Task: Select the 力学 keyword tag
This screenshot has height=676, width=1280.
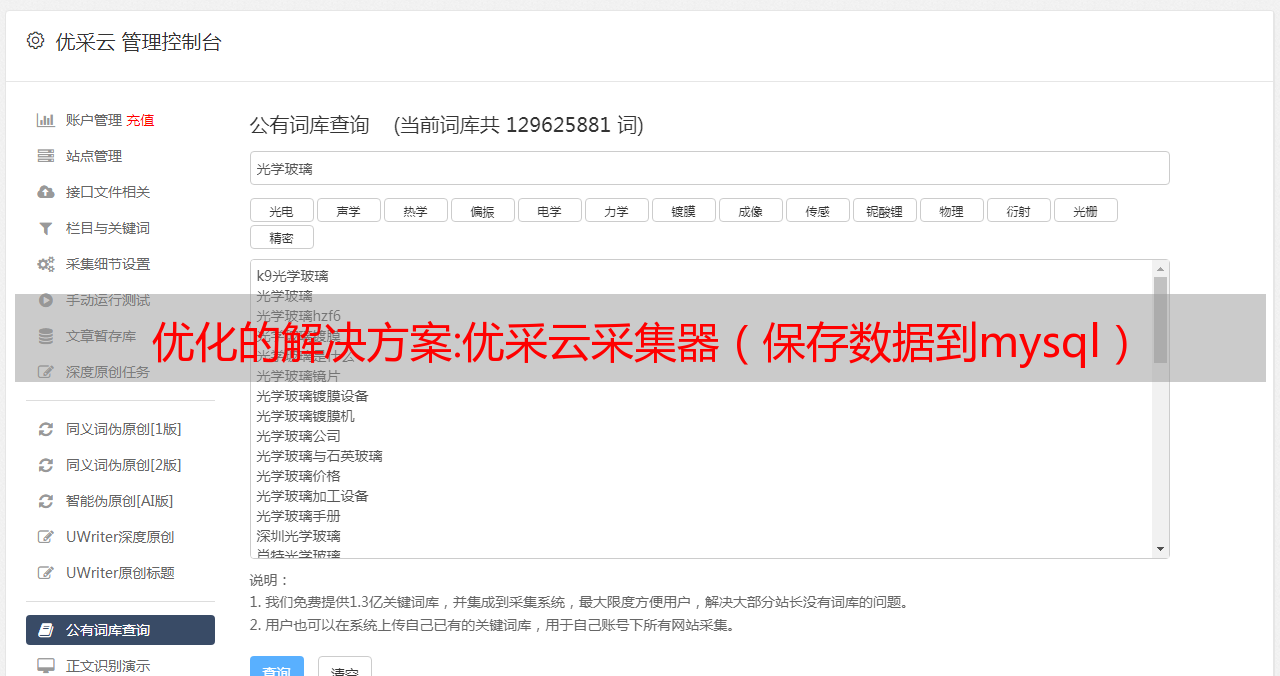Action: pyautogui.click(x=616, y=210)
